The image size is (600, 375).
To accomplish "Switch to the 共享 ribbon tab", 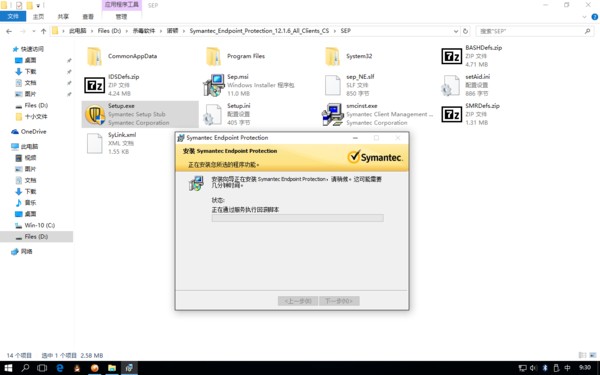I will coord(63,16).
